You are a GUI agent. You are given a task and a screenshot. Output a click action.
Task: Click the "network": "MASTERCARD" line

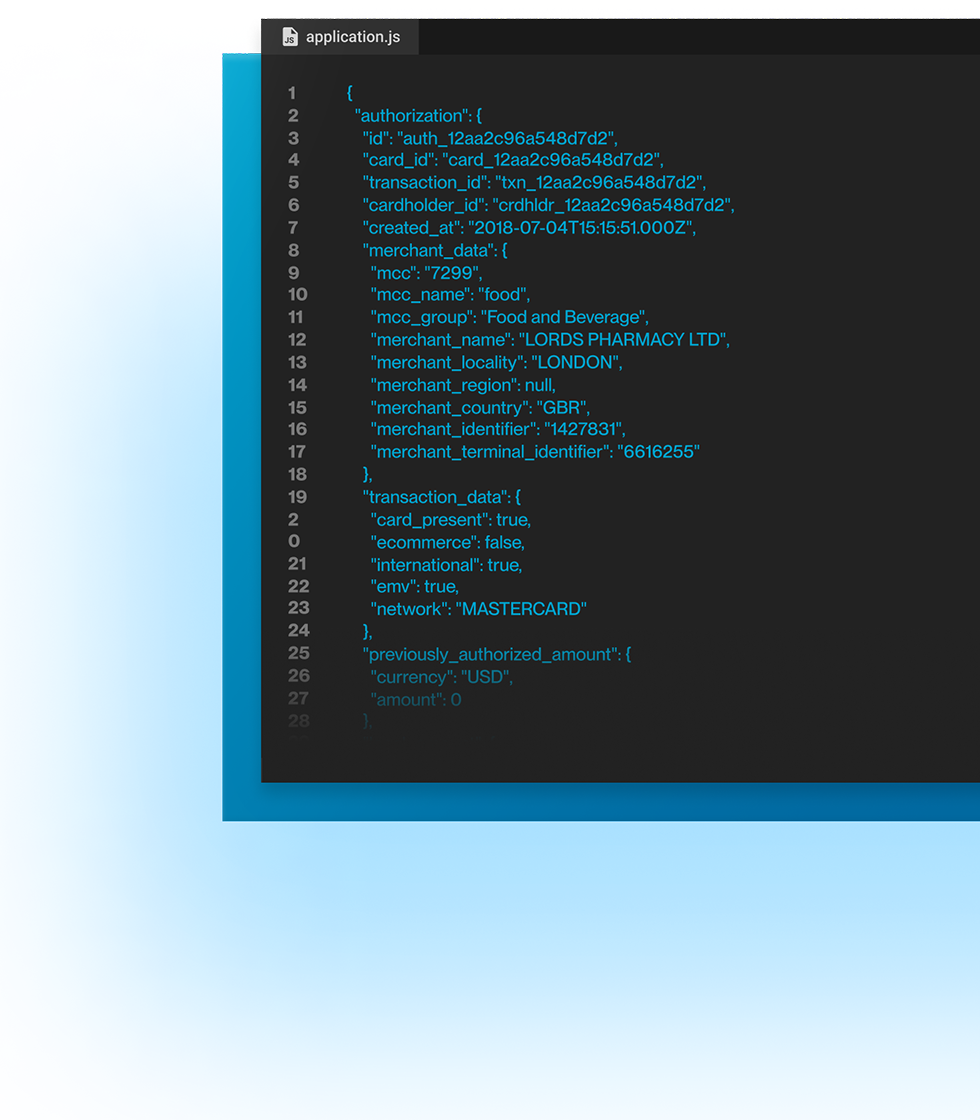pos(479,609)
